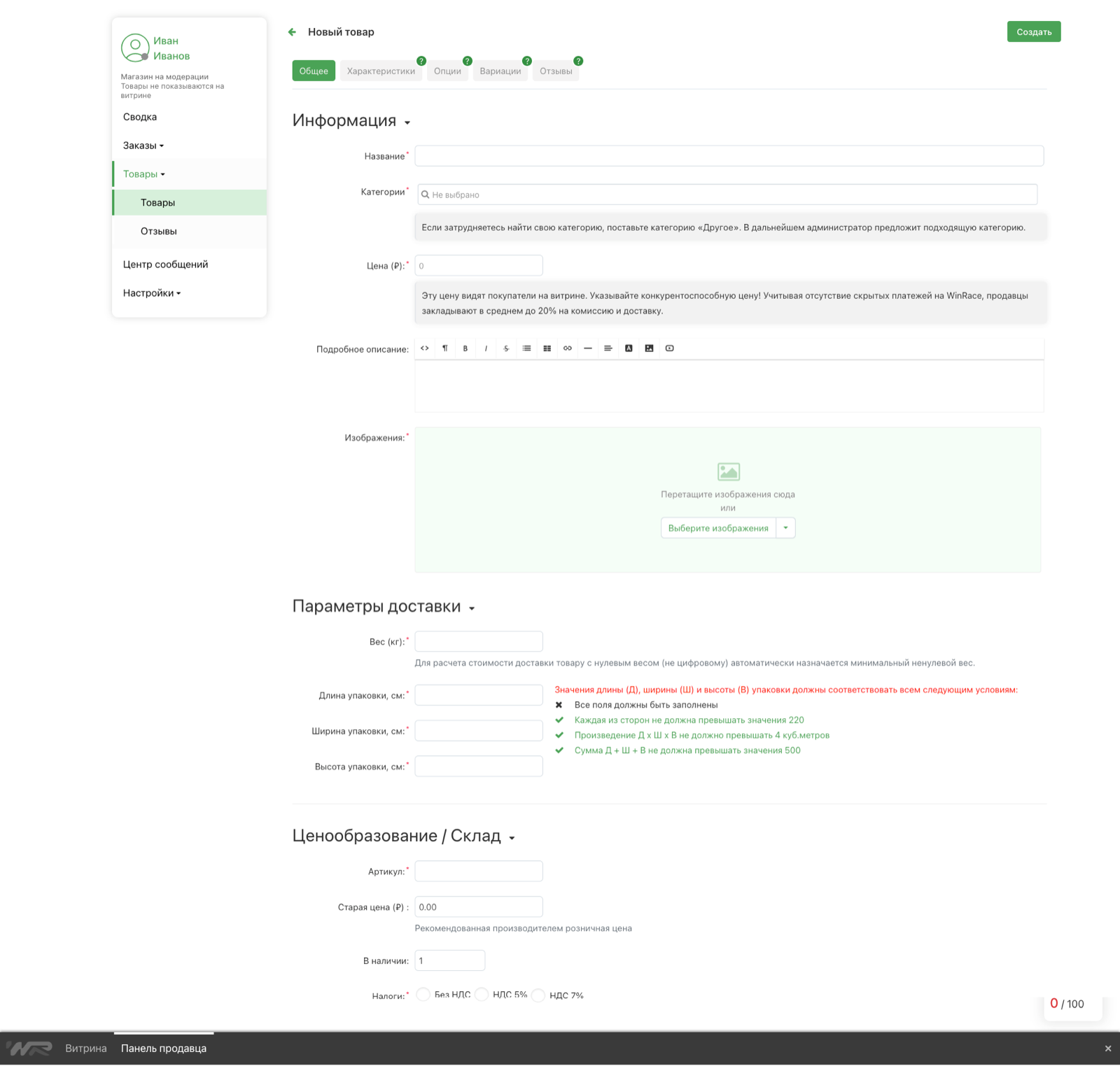
Task: Open the Категории search selector
Action: click(727, 195)
